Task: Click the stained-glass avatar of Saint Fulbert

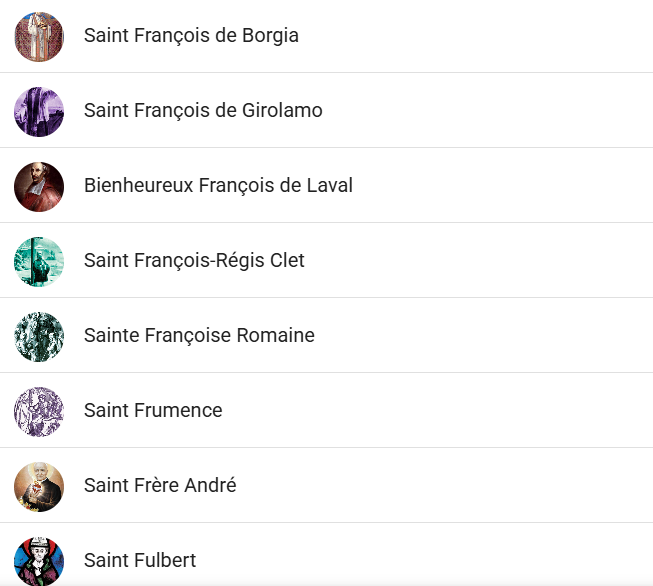Action: (x=39, y=560)
